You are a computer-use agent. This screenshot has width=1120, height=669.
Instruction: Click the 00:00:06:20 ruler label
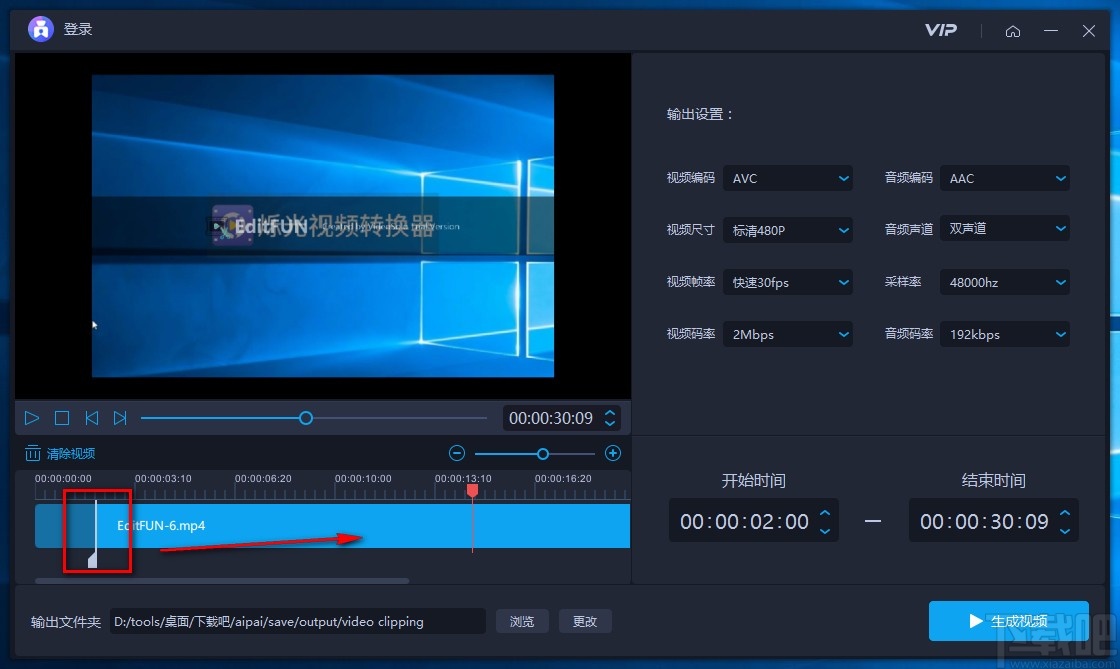263,478
